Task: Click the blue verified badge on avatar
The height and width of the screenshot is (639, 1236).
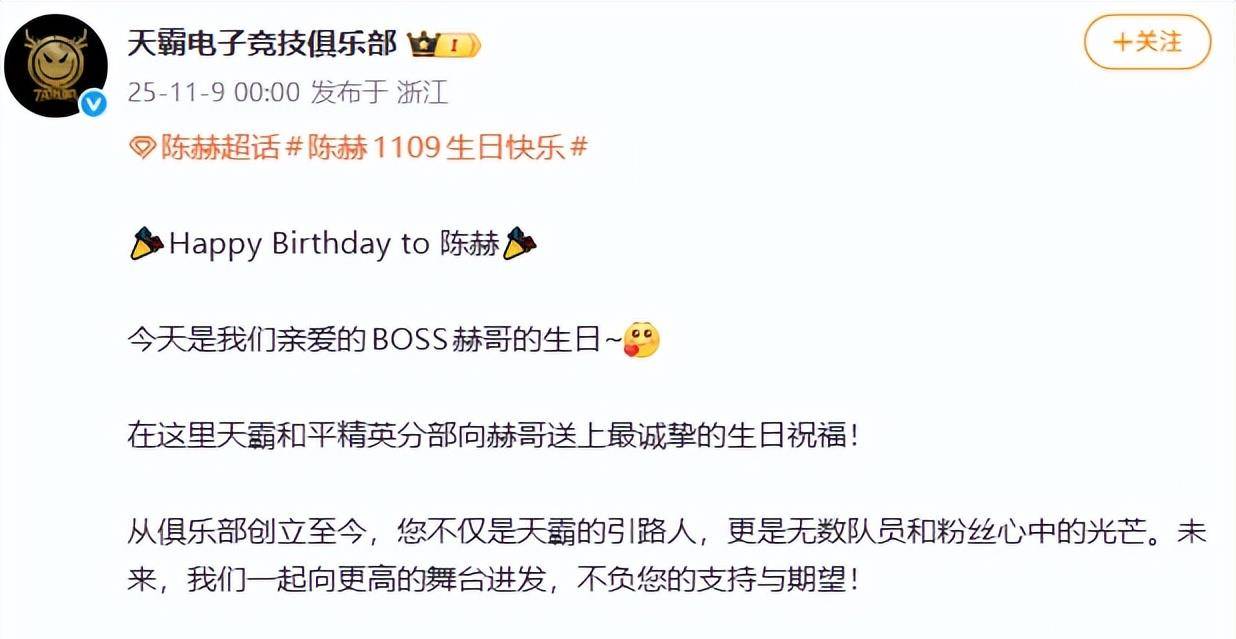Action: (x=93, y=102)
